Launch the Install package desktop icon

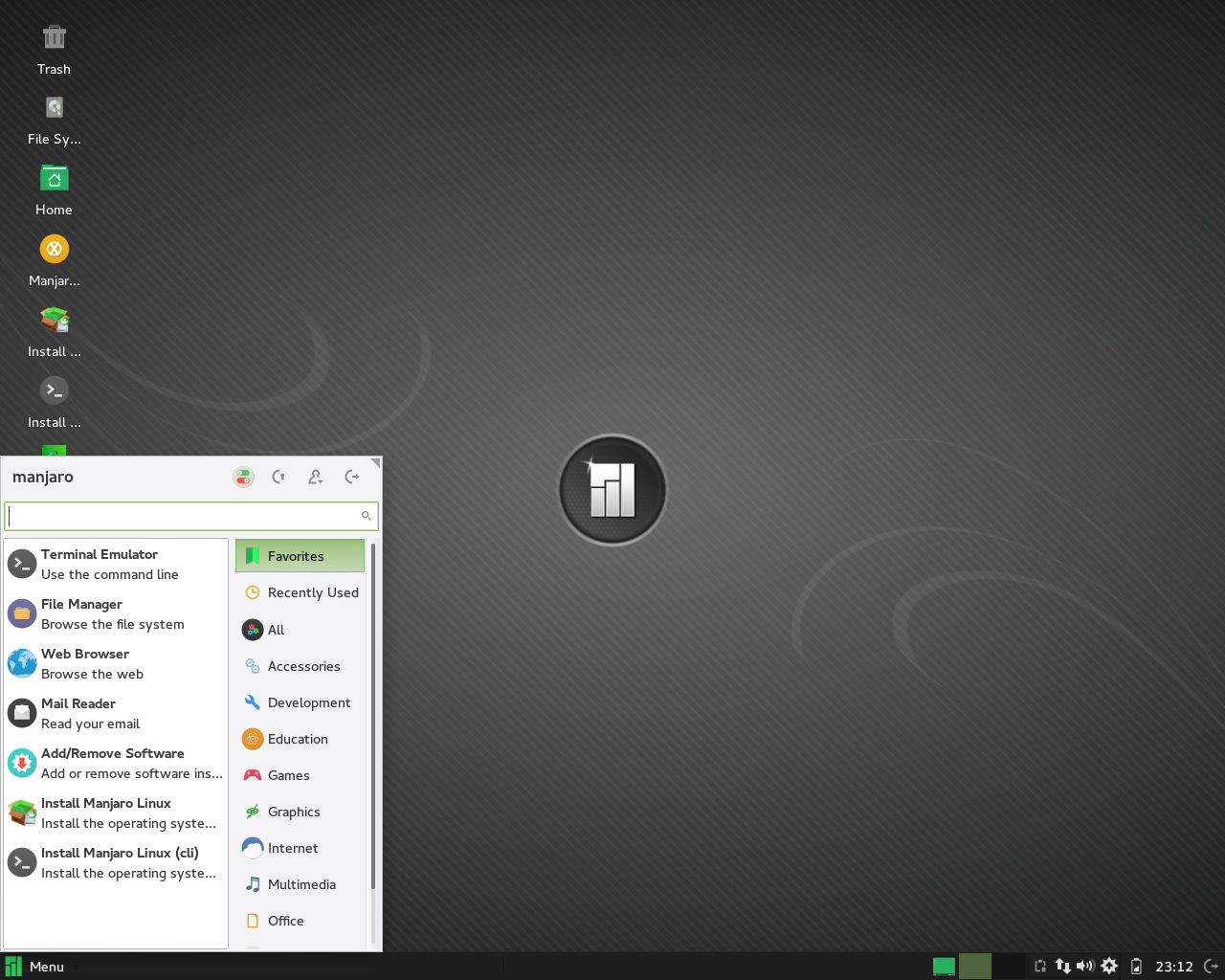54,332
